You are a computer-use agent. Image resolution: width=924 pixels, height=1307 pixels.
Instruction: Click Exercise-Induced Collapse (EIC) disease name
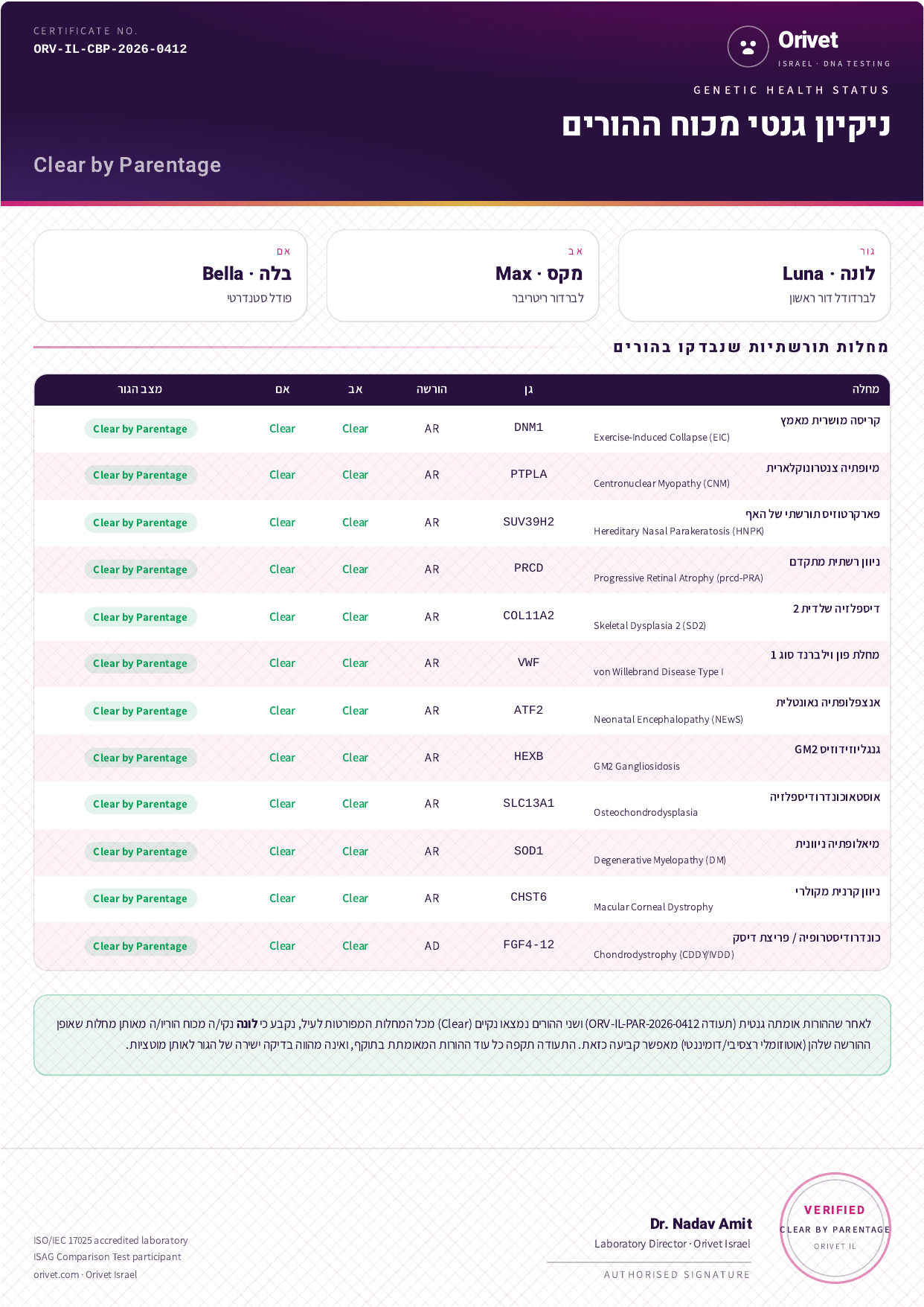[661, 438]
